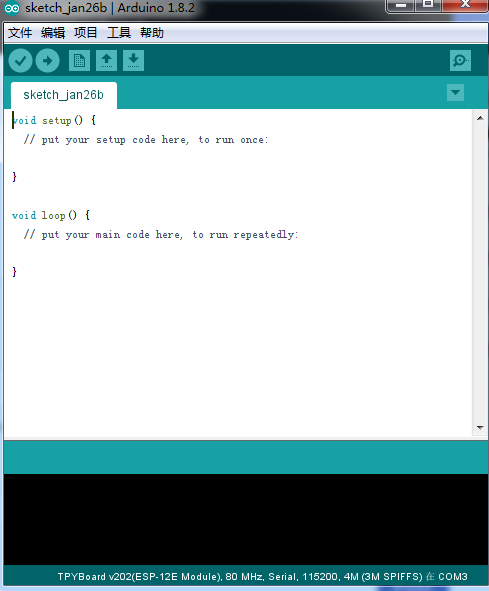Viewport: 489px width, 591px height.
Task: Open a sketch with the up-arrow icon
Action: click(106, 61)
